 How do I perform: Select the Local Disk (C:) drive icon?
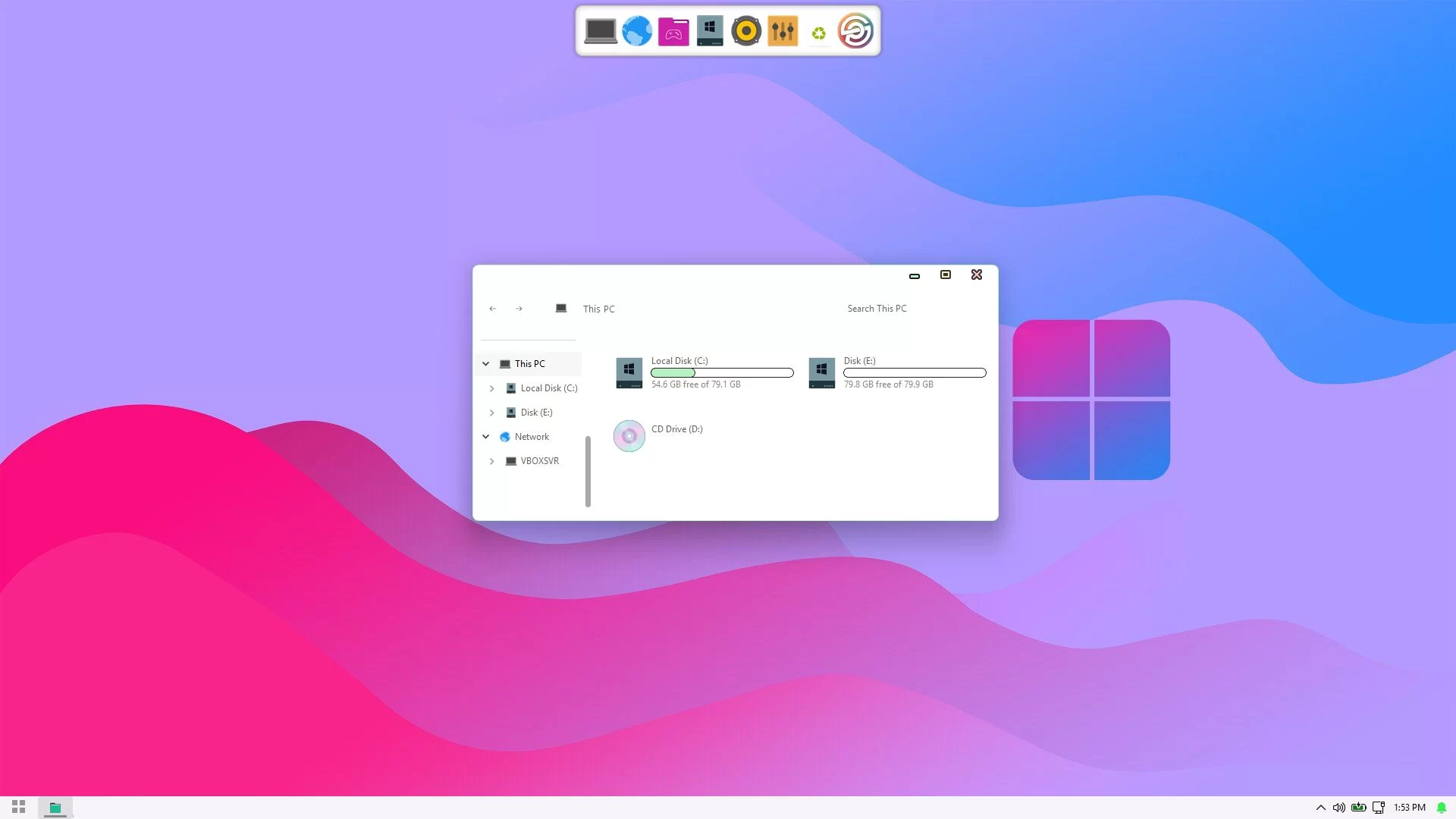pos(629,372)
